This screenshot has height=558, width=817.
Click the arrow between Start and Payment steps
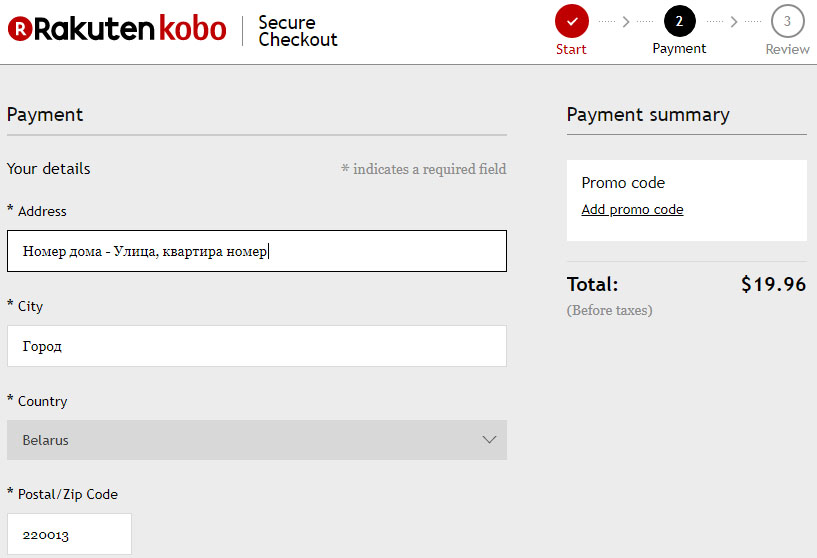(626, 21)
